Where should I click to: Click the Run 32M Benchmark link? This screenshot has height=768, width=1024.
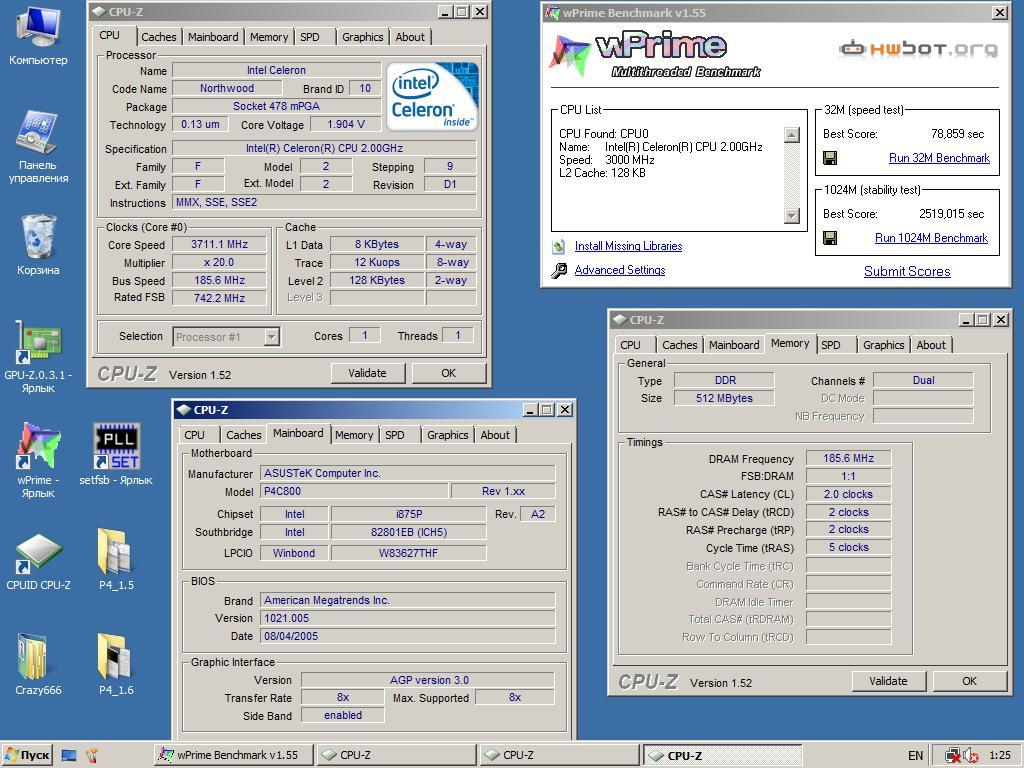click(939, 158)
